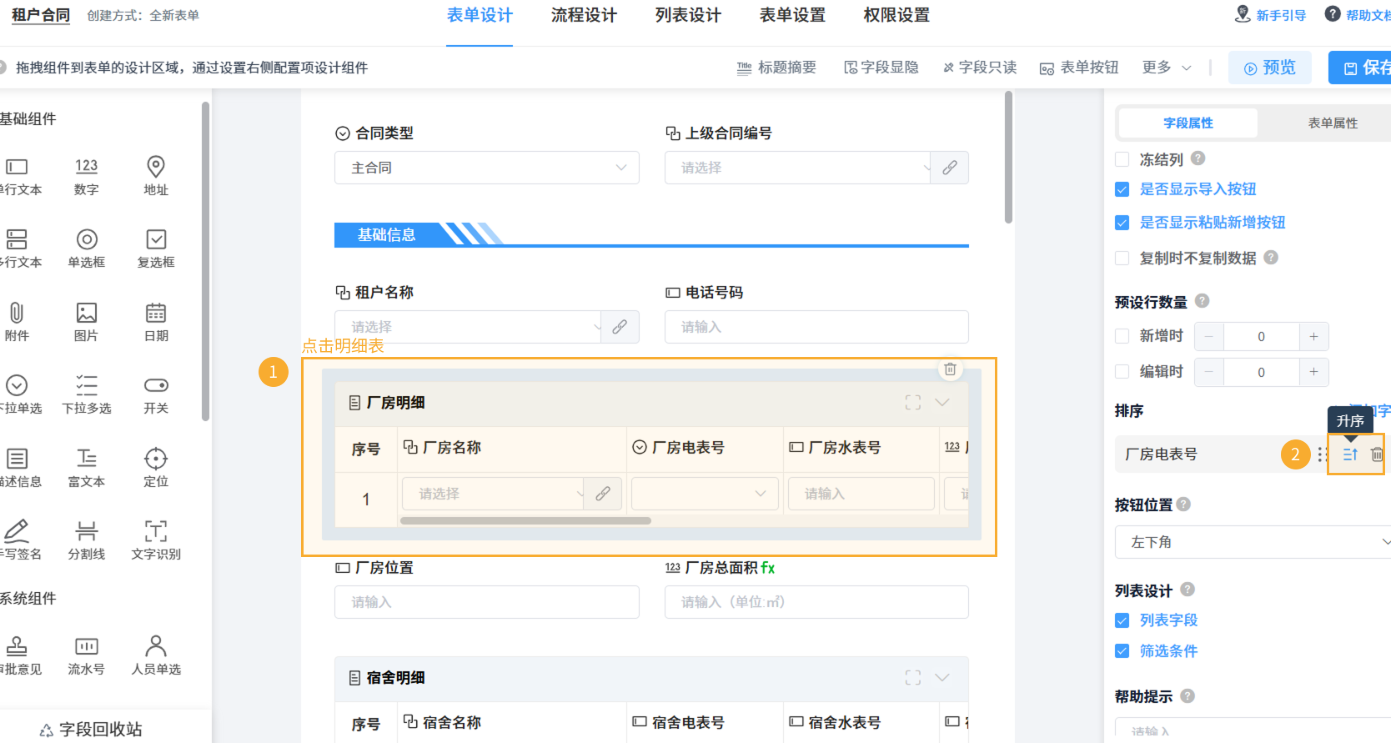The image size is (1391, 743).
Task: Open 标题摘要 settings
Action: tap(777, 67)
